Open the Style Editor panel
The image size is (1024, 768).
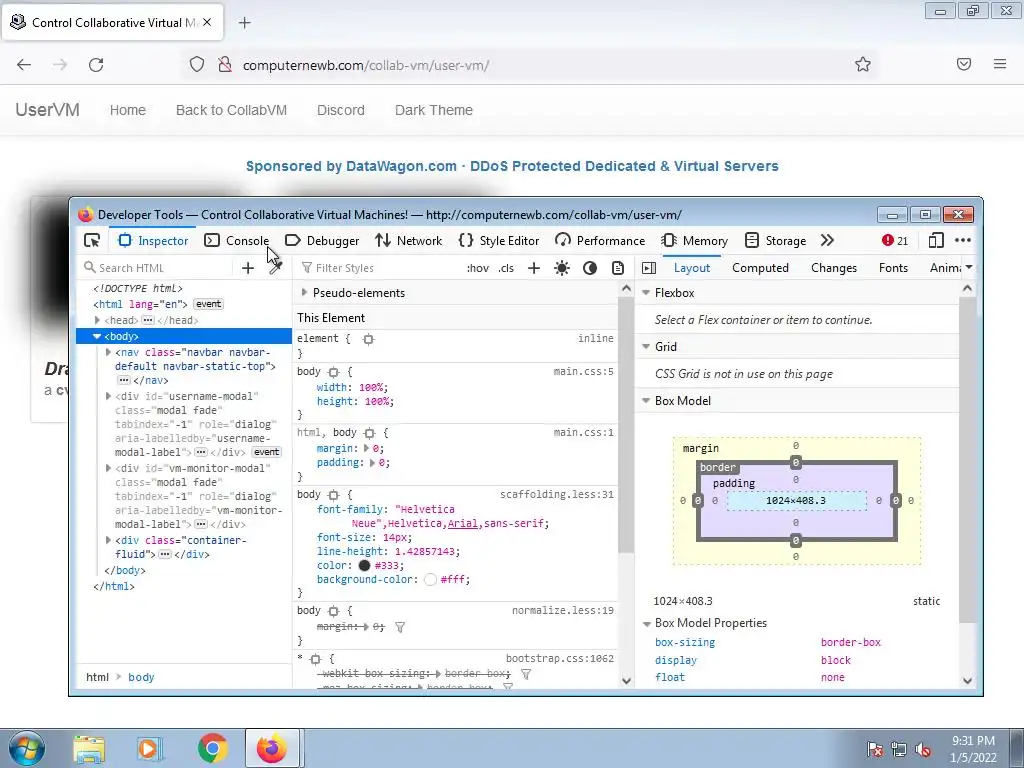tap(499, 240)
